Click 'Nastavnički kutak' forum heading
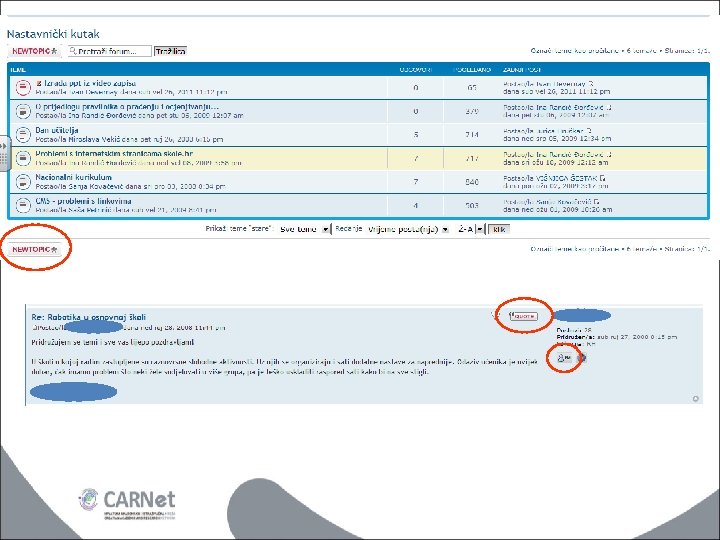Screen dimensions: 720x540 (53, 34)
